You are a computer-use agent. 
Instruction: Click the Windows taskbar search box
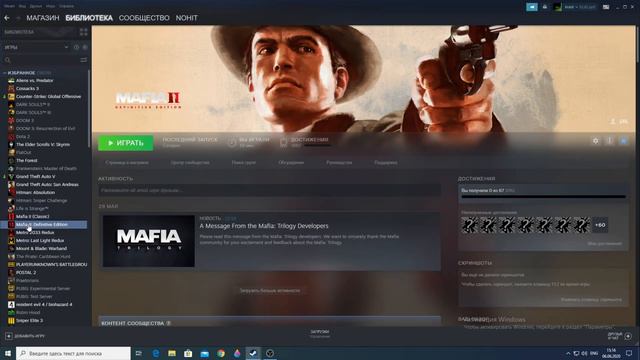click(x=73, y=353)
